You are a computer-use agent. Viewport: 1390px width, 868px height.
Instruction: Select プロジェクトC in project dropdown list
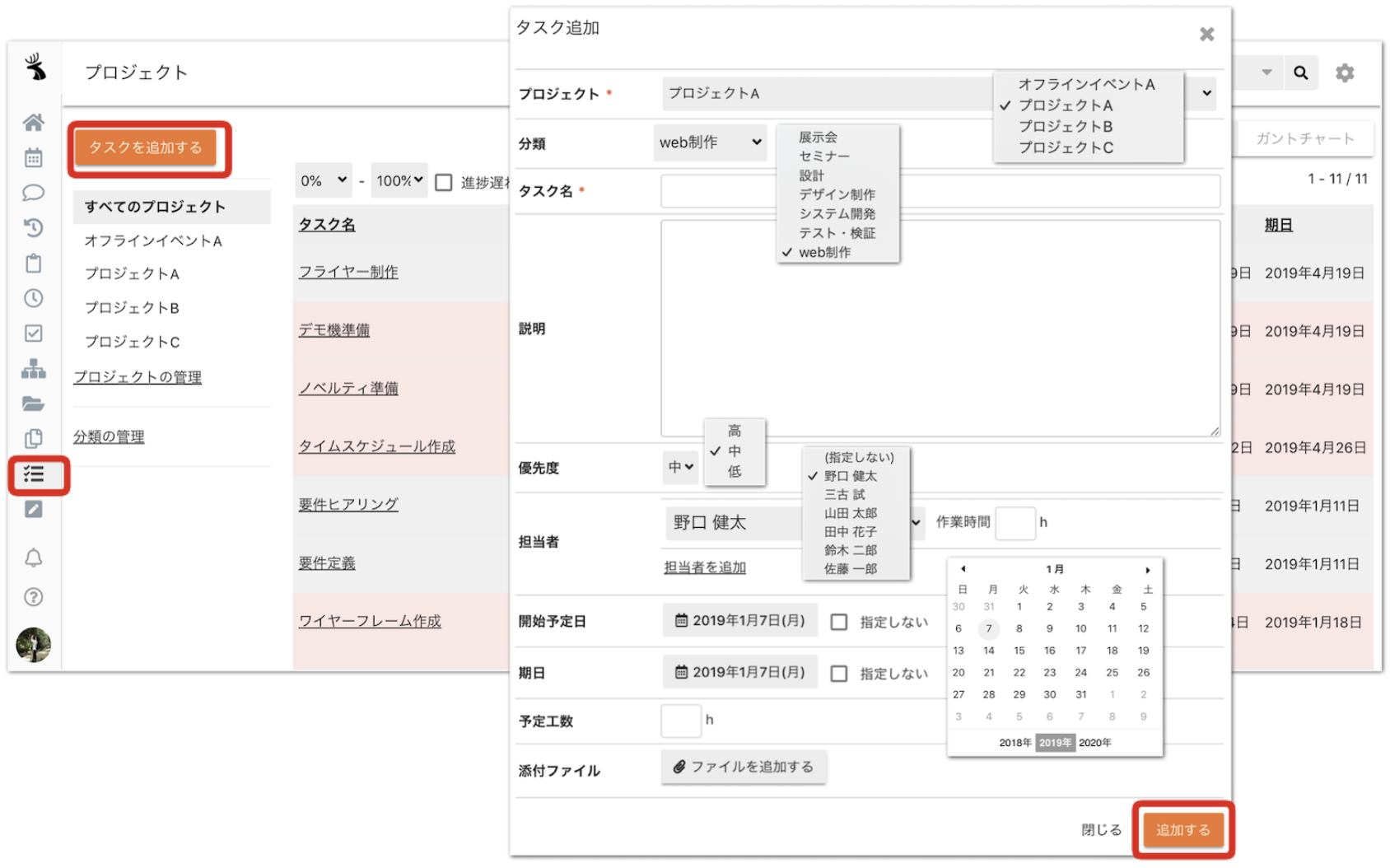pyautogui.click(x=1066, y=147)
